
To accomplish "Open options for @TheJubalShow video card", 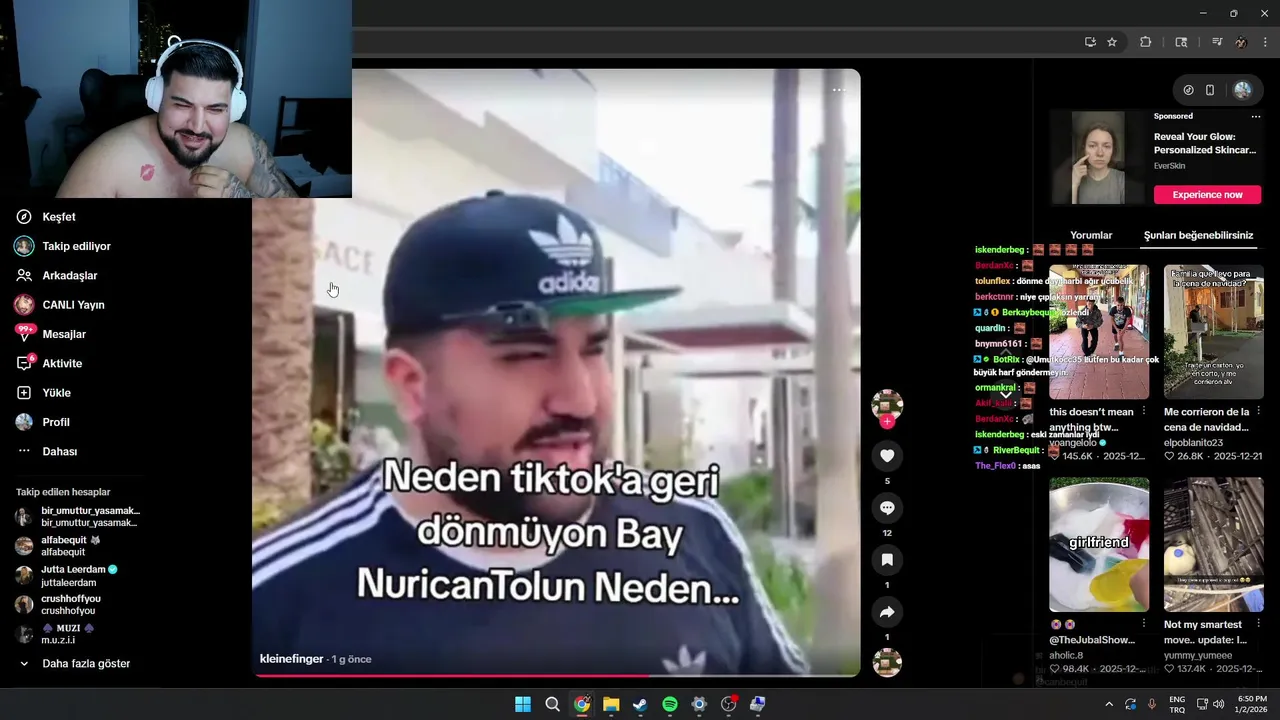I will pos(1144,624).
